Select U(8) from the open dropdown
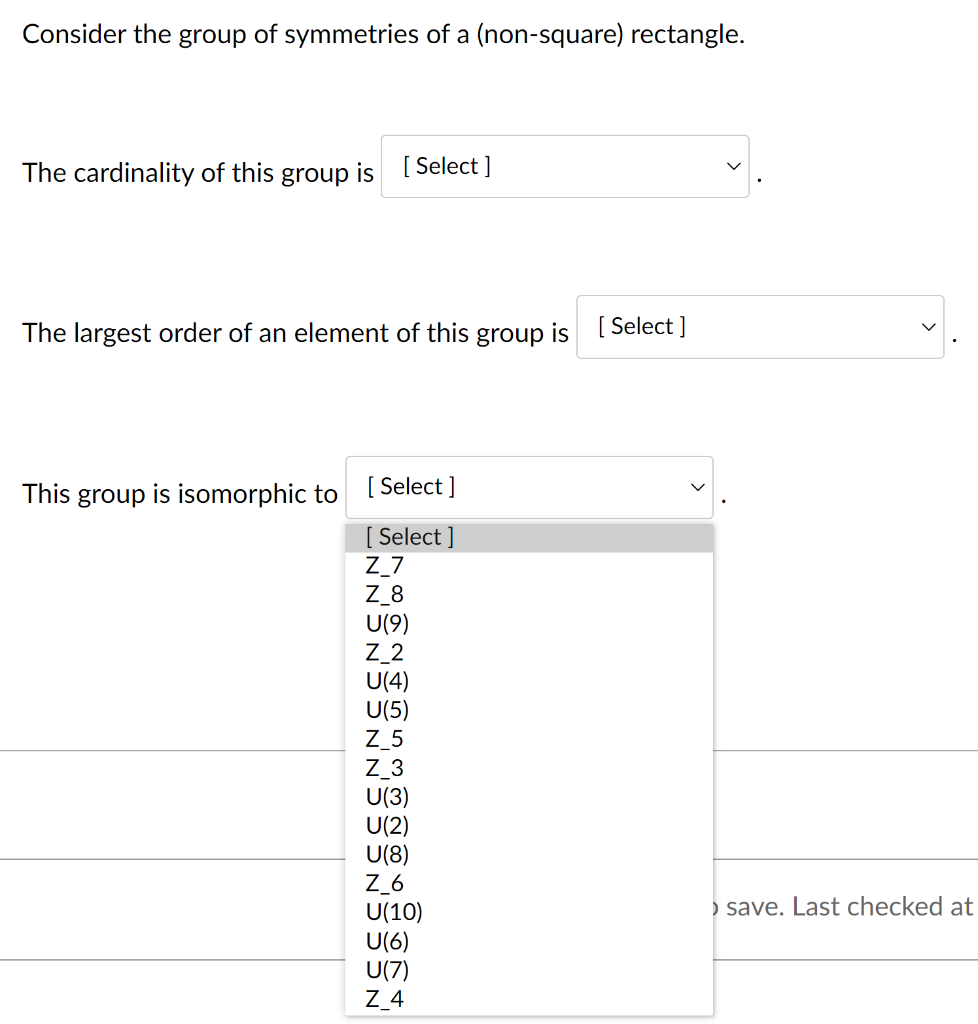The width and height of the screenshot is (978, 1024). 388,854
